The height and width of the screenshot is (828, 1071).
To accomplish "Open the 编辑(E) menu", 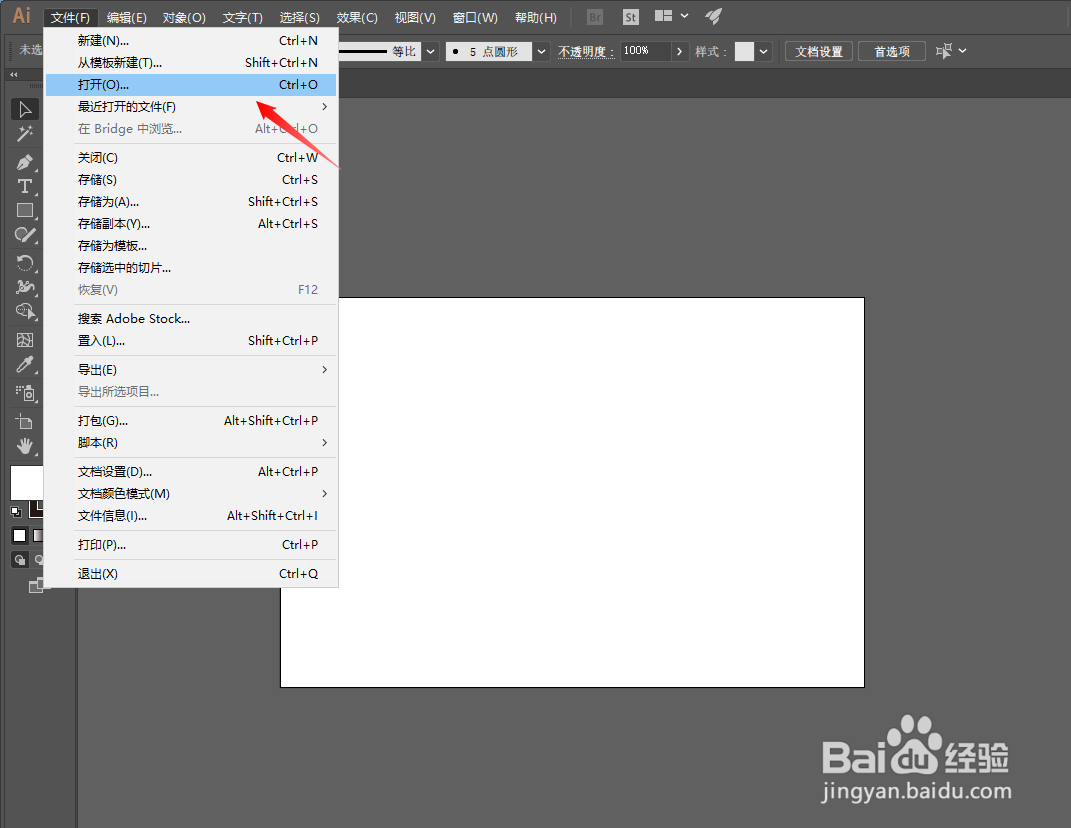I will click(x=126, y=18).
